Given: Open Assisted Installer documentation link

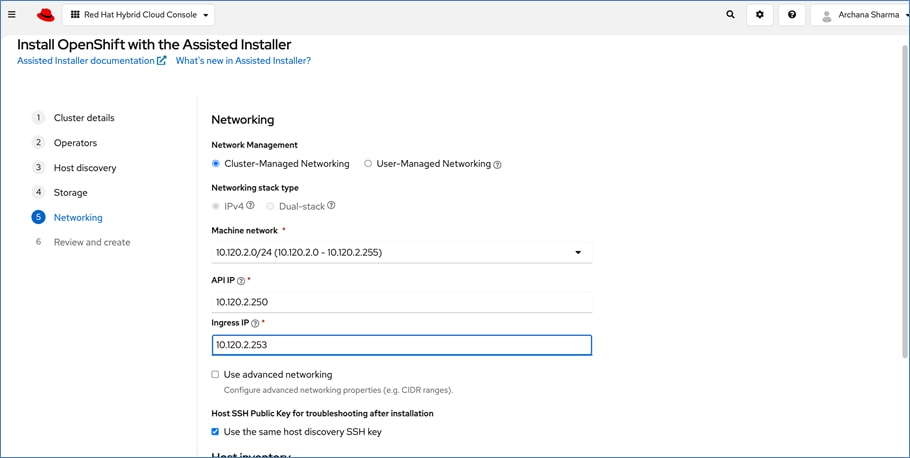Looking at the screenshot, I should [x=86, y=60].
